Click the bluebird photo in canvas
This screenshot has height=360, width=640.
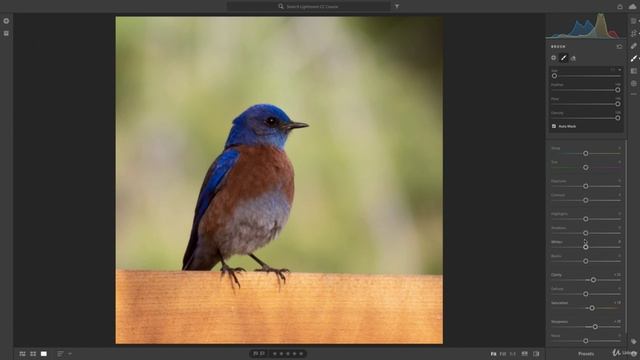coord(279,180)
